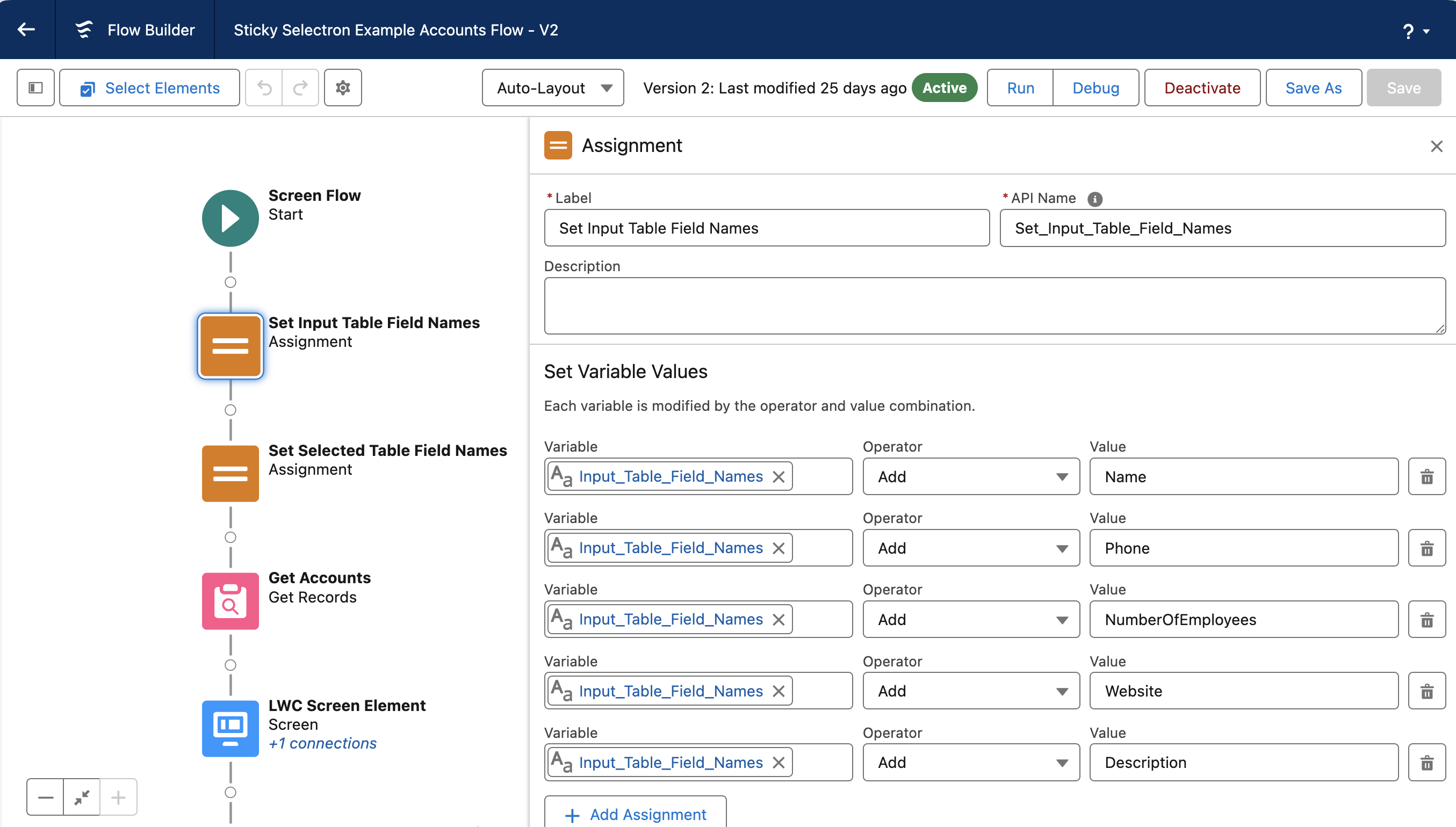Open Operator dropdown for Name row
Screen dimensions: 1456x827
coord(971,476)
